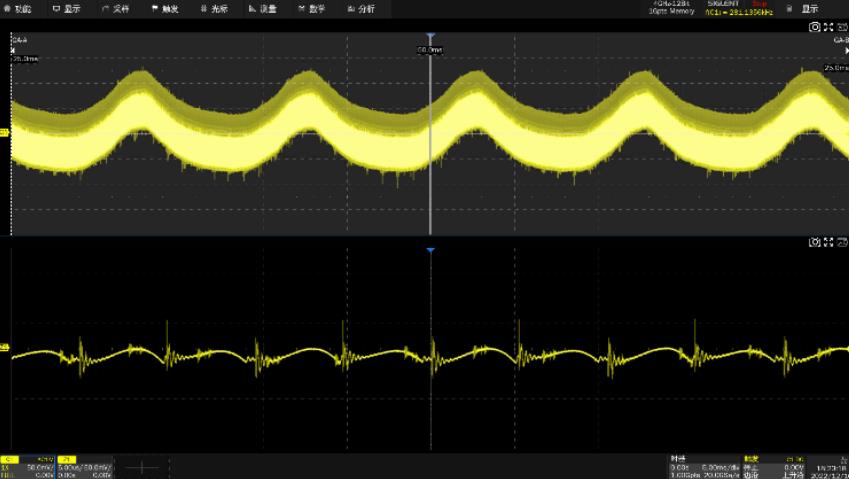Click the camera screenshot icon of upper waveform

(x=814, y=26)
